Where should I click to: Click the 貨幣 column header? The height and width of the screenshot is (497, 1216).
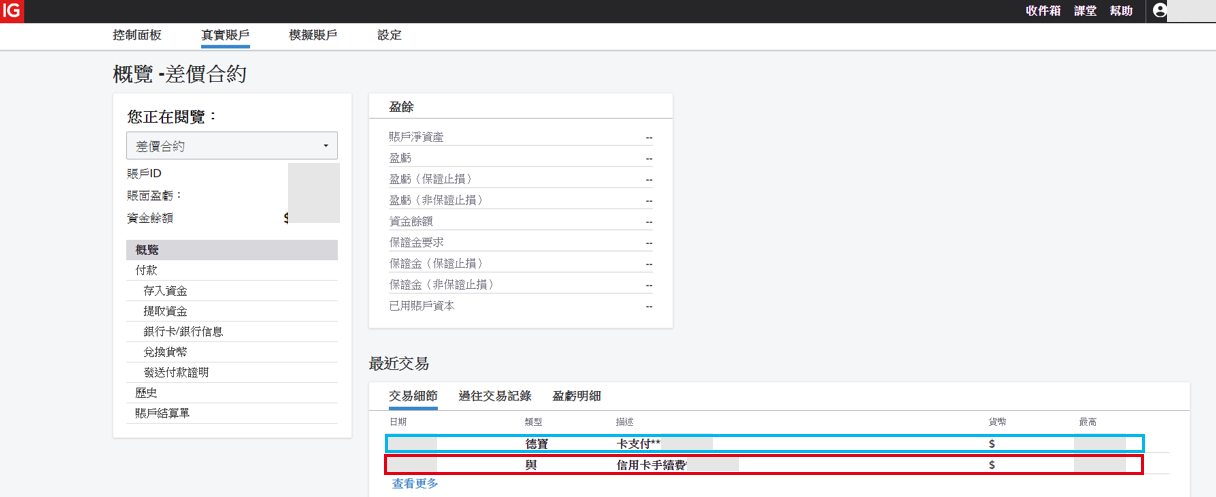[x=996, y=423]
